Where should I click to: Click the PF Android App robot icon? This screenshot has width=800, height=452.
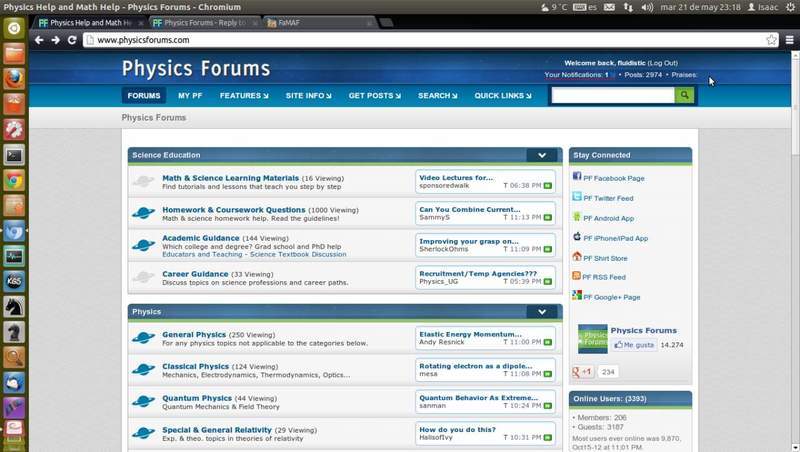(577, 216)
